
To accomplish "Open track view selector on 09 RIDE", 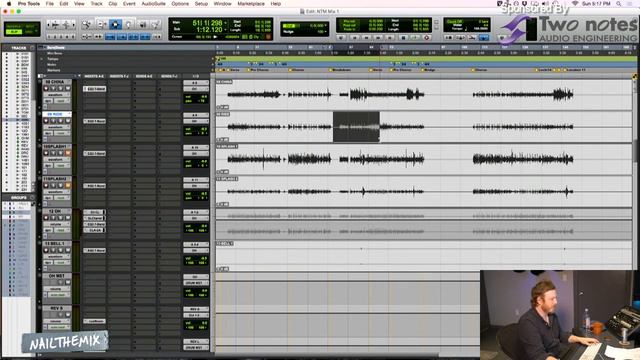I will tap(57, 127).
